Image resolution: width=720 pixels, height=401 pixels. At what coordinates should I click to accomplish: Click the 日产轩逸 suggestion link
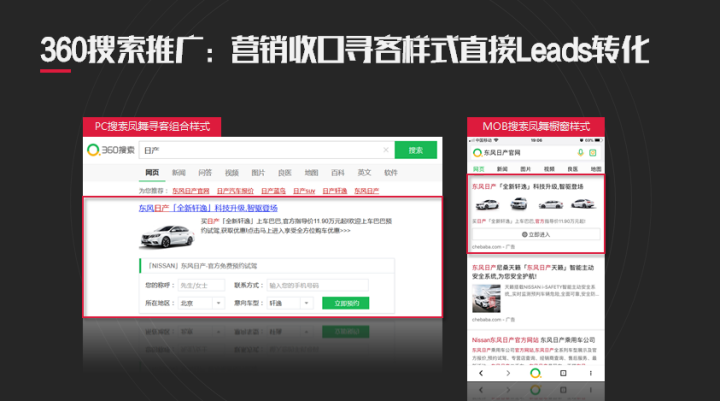pyautogui.click(x=335, y=191)
